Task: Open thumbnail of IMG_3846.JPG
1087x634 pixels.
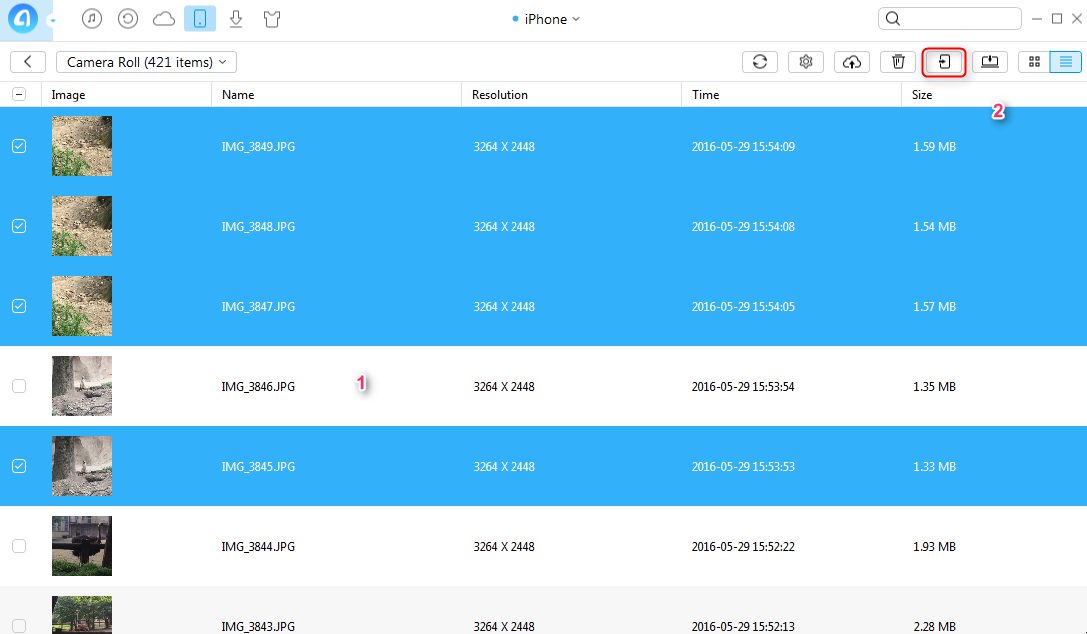Action: click(x=82, y=386)
